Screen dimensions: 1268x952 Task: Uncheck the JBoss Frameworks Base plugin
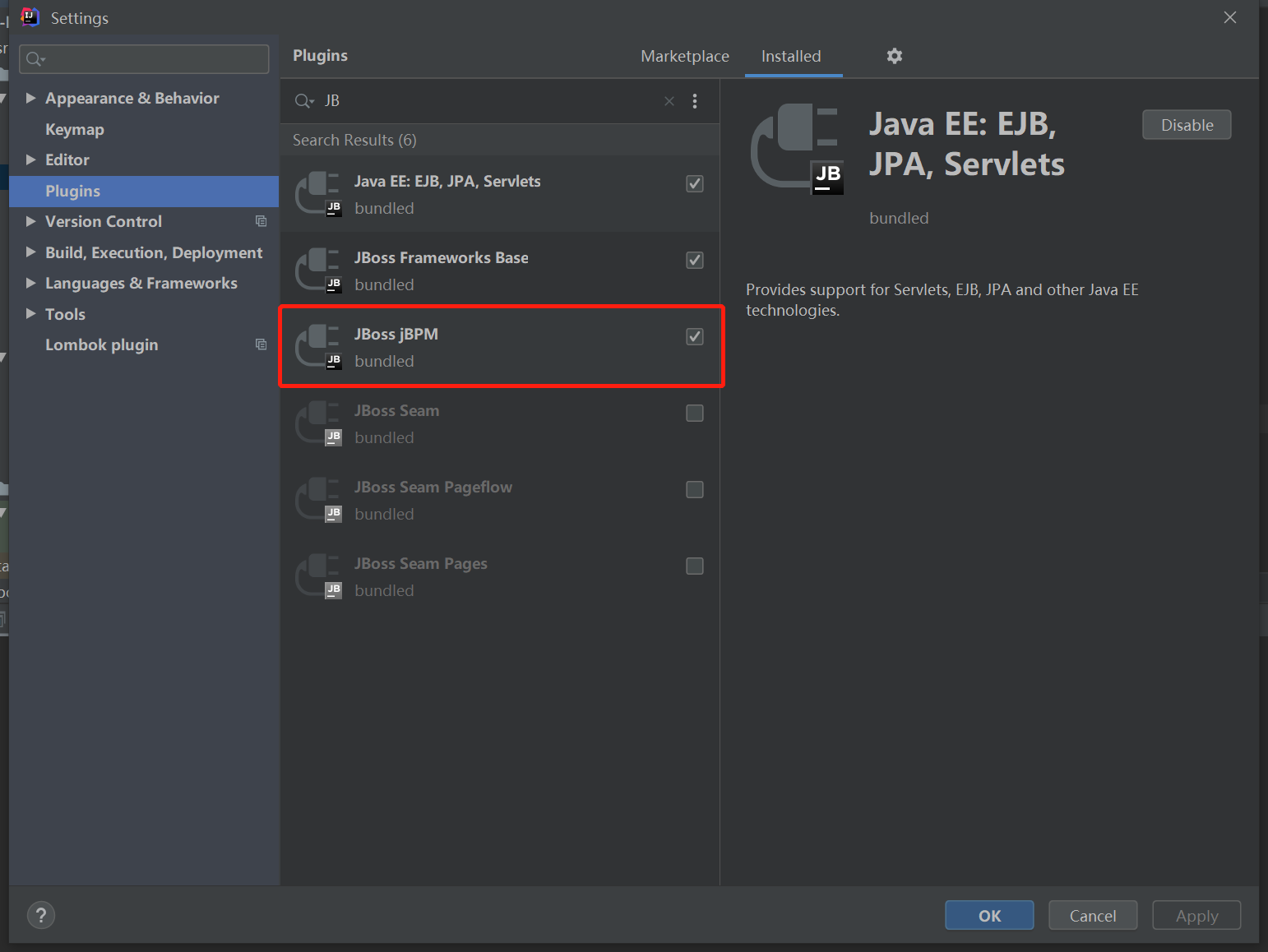click(695, 260)
